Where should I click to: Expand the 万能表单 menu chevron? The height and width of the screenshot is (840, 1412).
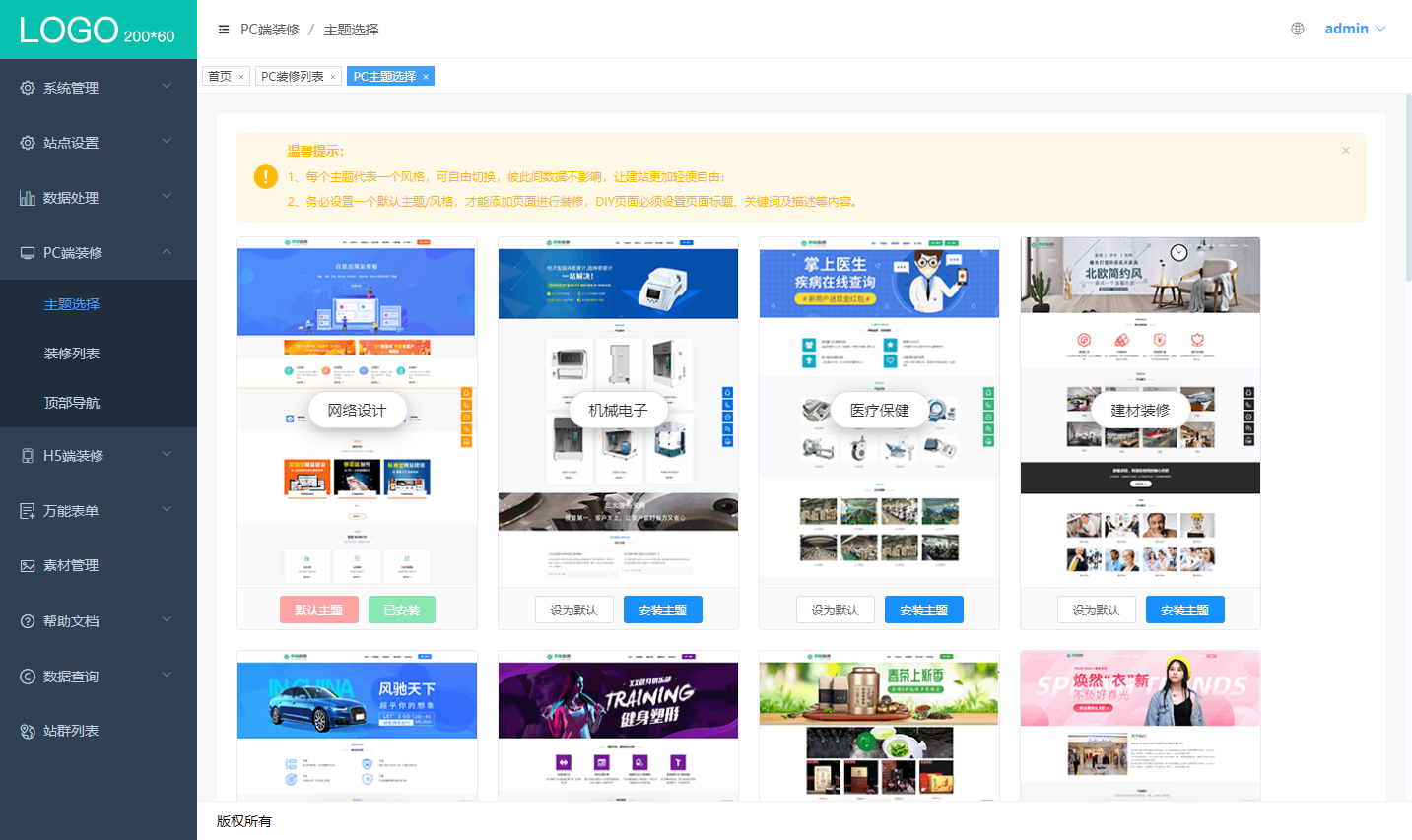click(167, 509)
